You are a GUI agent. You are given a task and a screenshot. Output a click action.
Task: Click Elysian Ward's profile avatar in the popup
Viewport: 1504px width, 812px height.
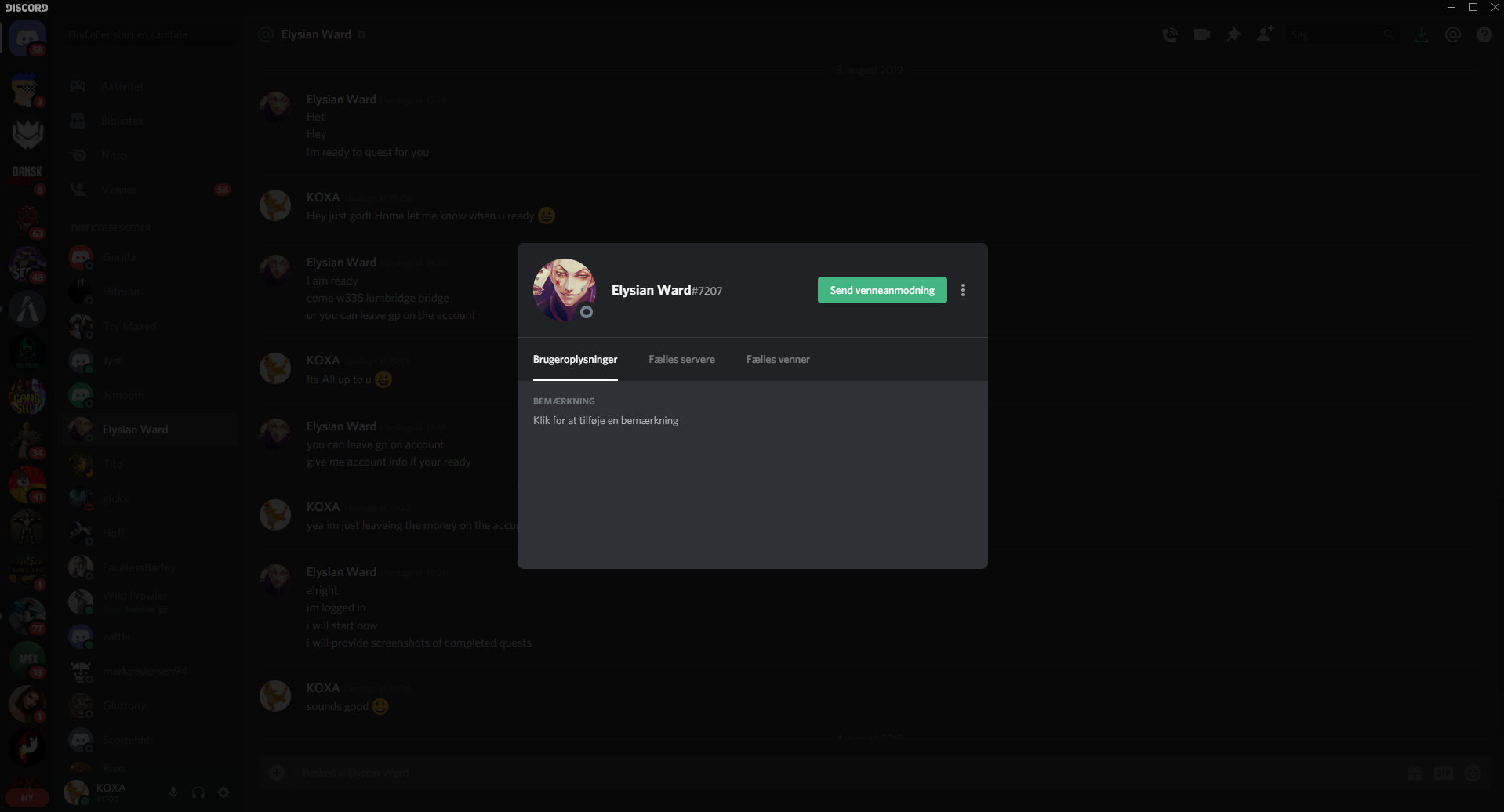tap(564, 290)
